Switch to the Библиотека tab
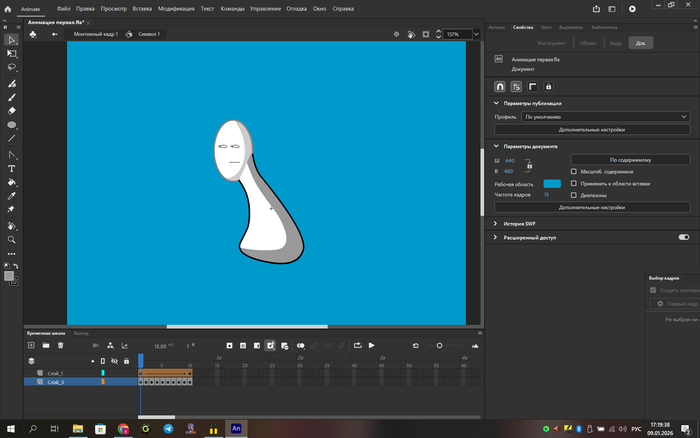Image resolution: width=700 pixels, height=438 pixels. pos(604,28)
